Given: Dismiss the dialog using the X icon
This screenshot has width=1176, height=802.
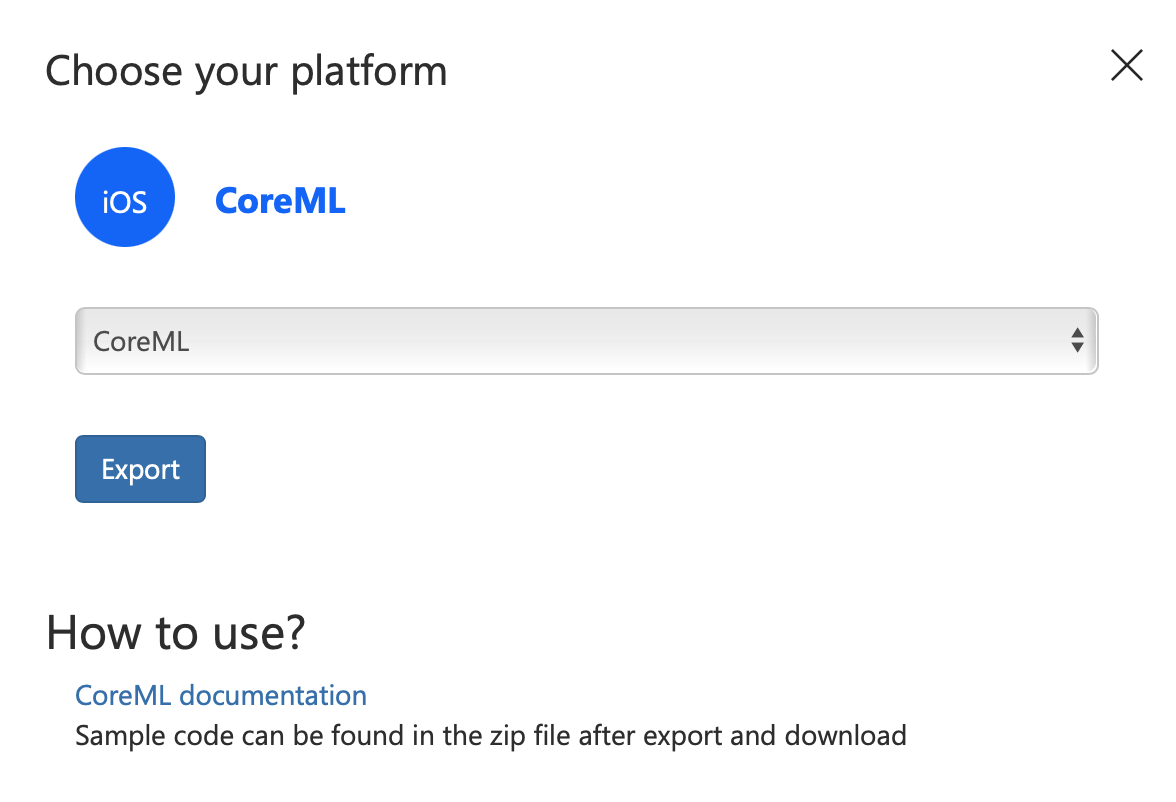Looking at the screenshot, I should click(x=1126, y=65).
